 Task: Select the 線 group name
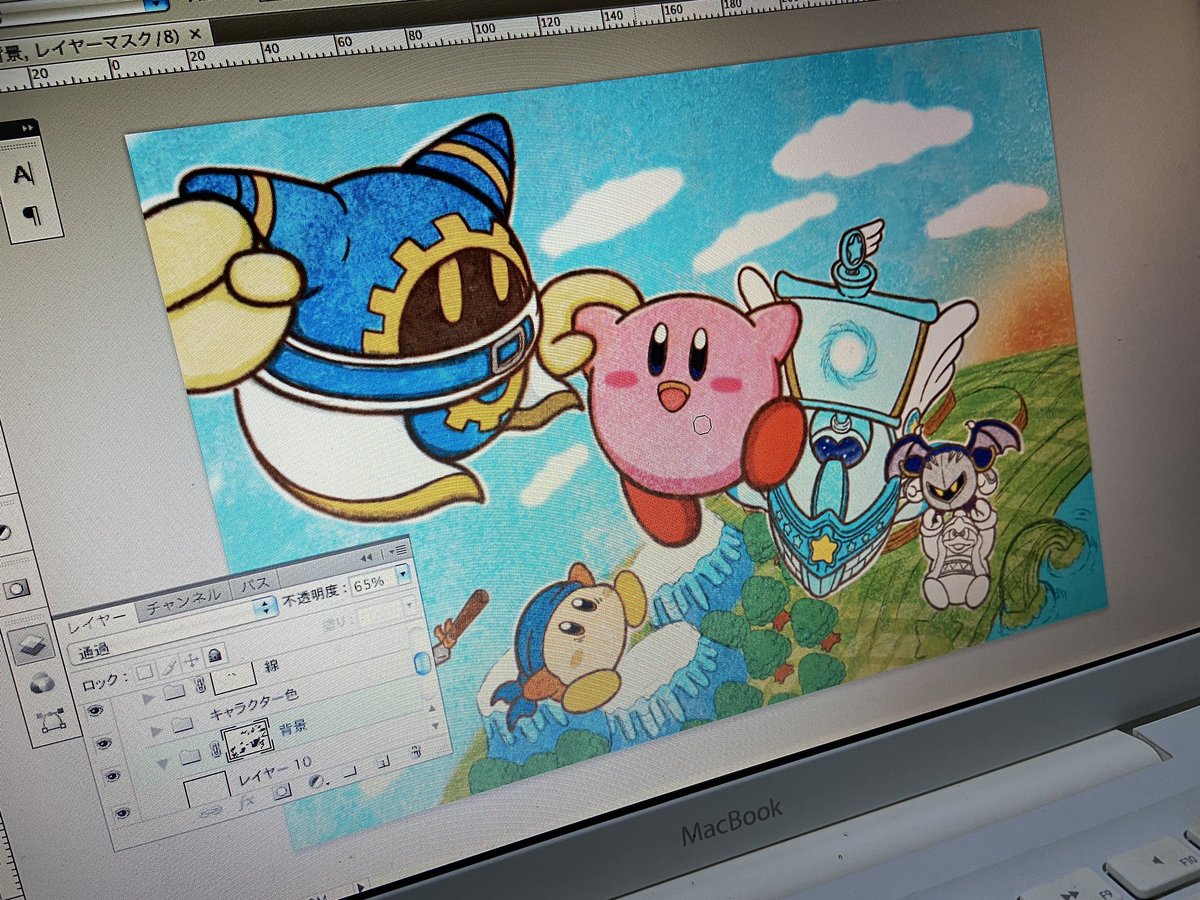coord(271,665)
